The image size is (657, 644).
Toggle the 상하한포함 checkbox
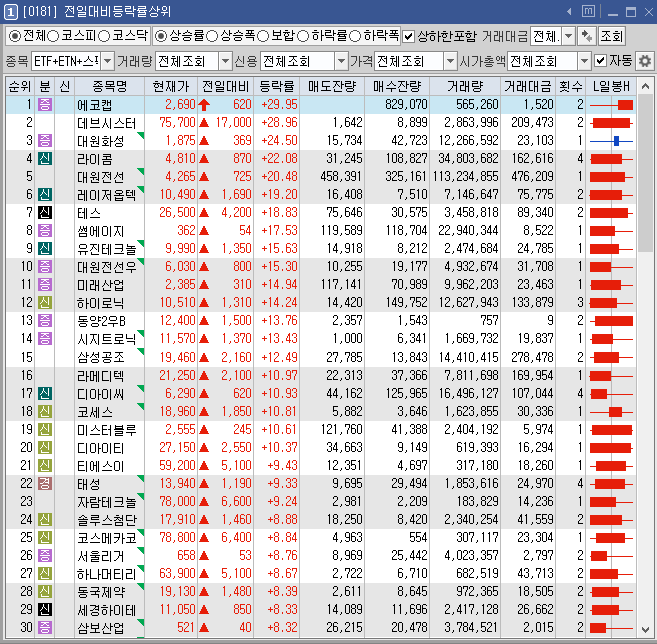click(x=408, y=37)
